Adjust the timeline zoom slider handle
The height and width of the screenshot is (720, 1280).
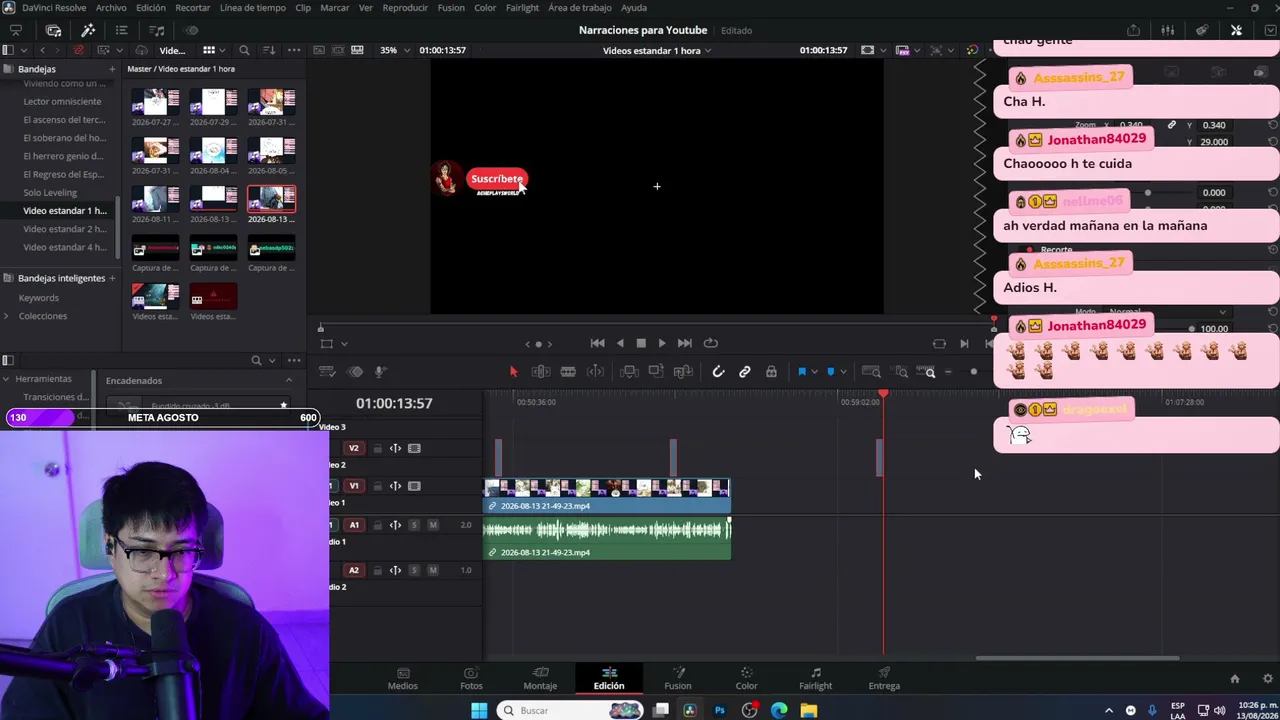tap(973, 372)
